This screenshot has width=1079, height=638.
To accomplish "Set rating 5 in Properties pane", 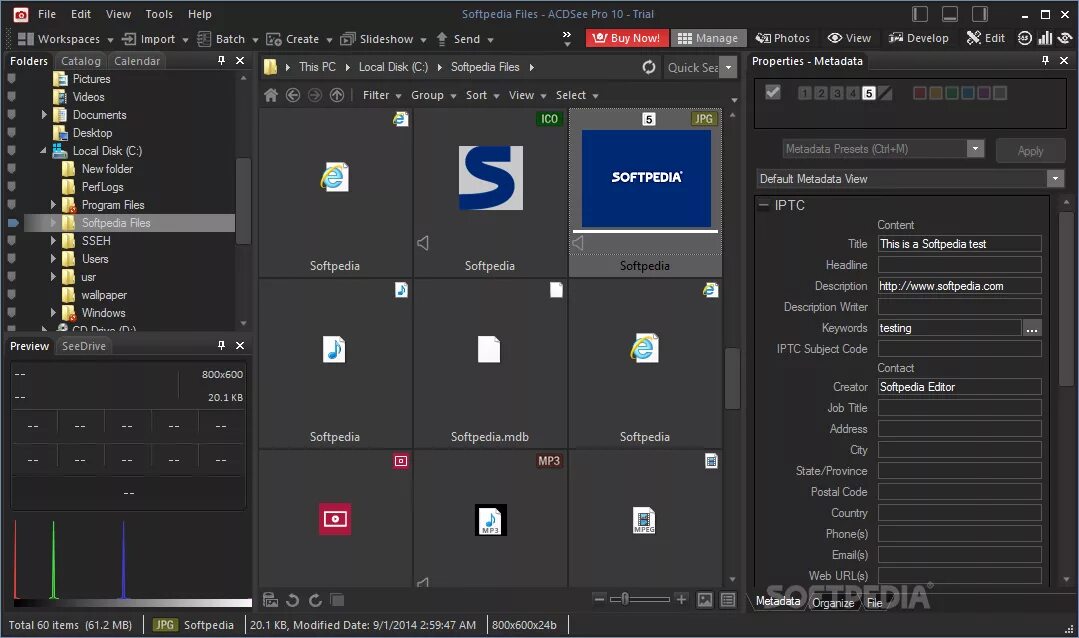I will [x=869, y=93].
